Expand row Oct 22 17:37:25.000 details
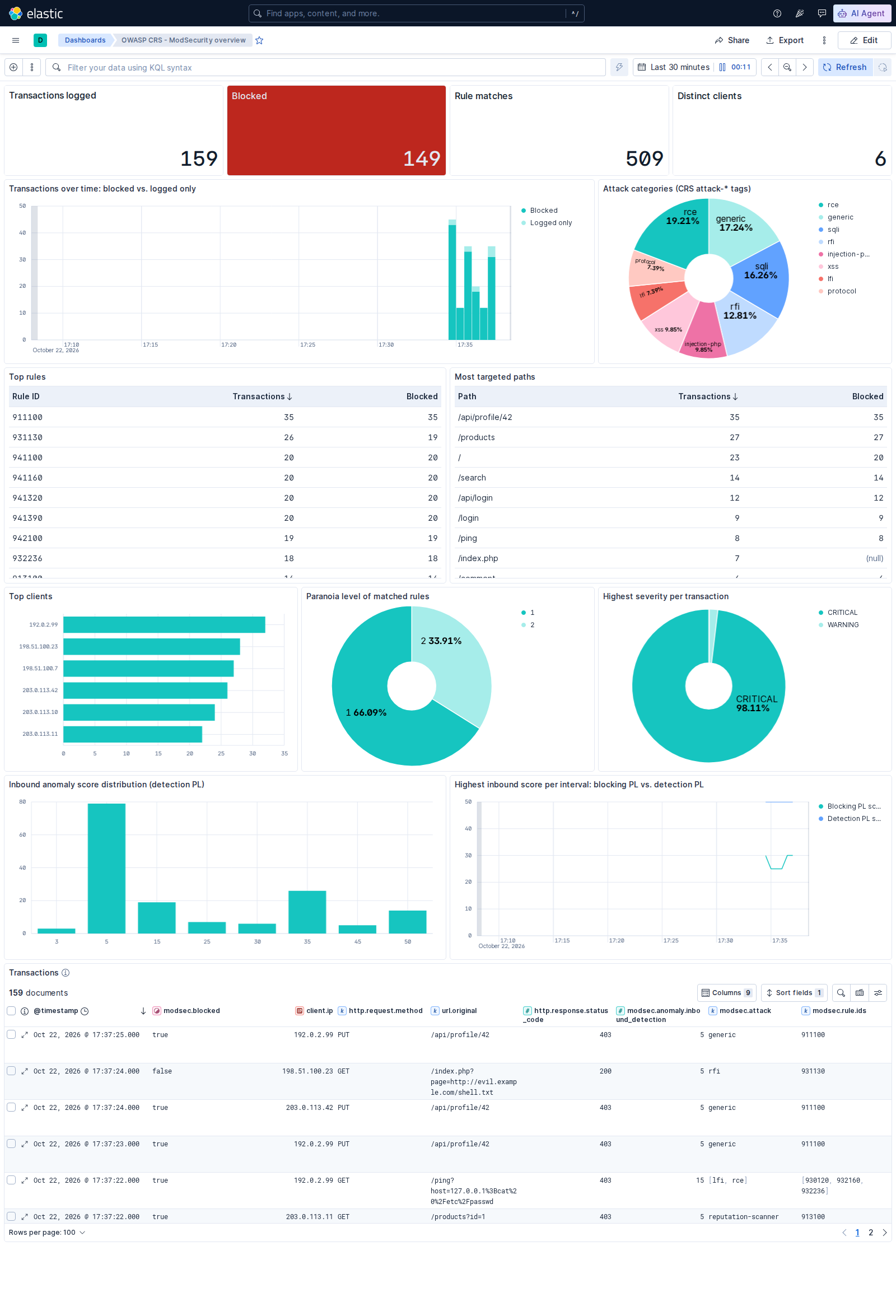 (24, 1034)
